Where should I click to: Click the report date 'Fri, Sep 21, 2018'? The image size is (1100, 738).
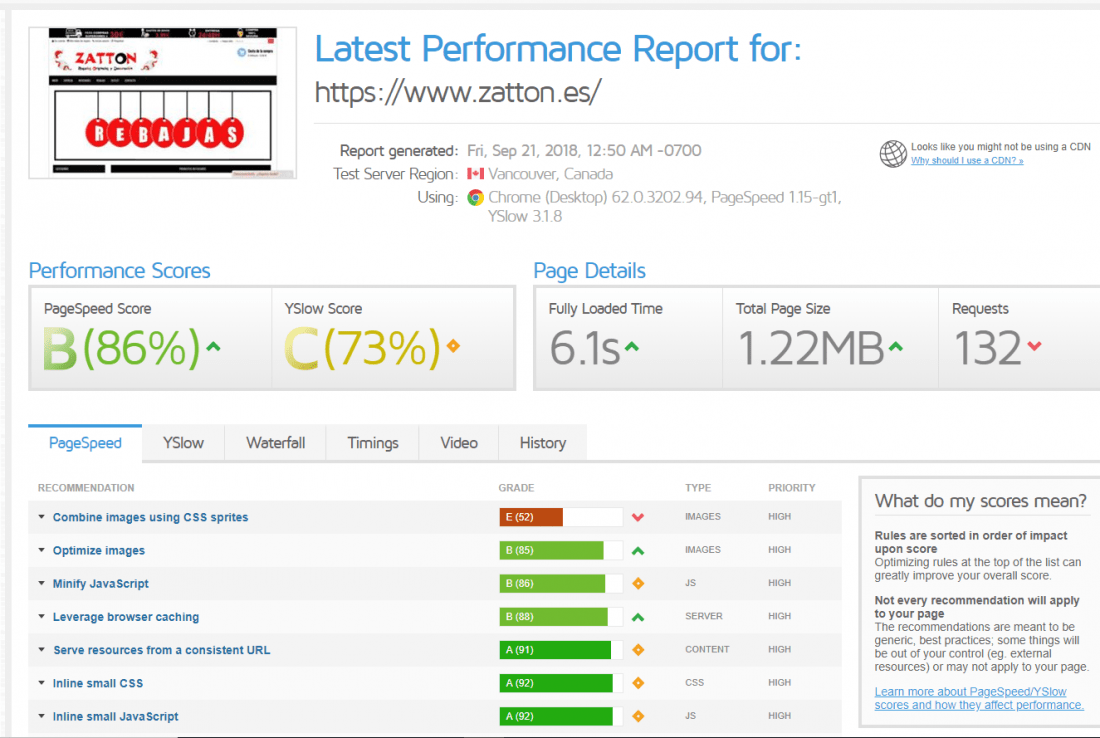523,151
